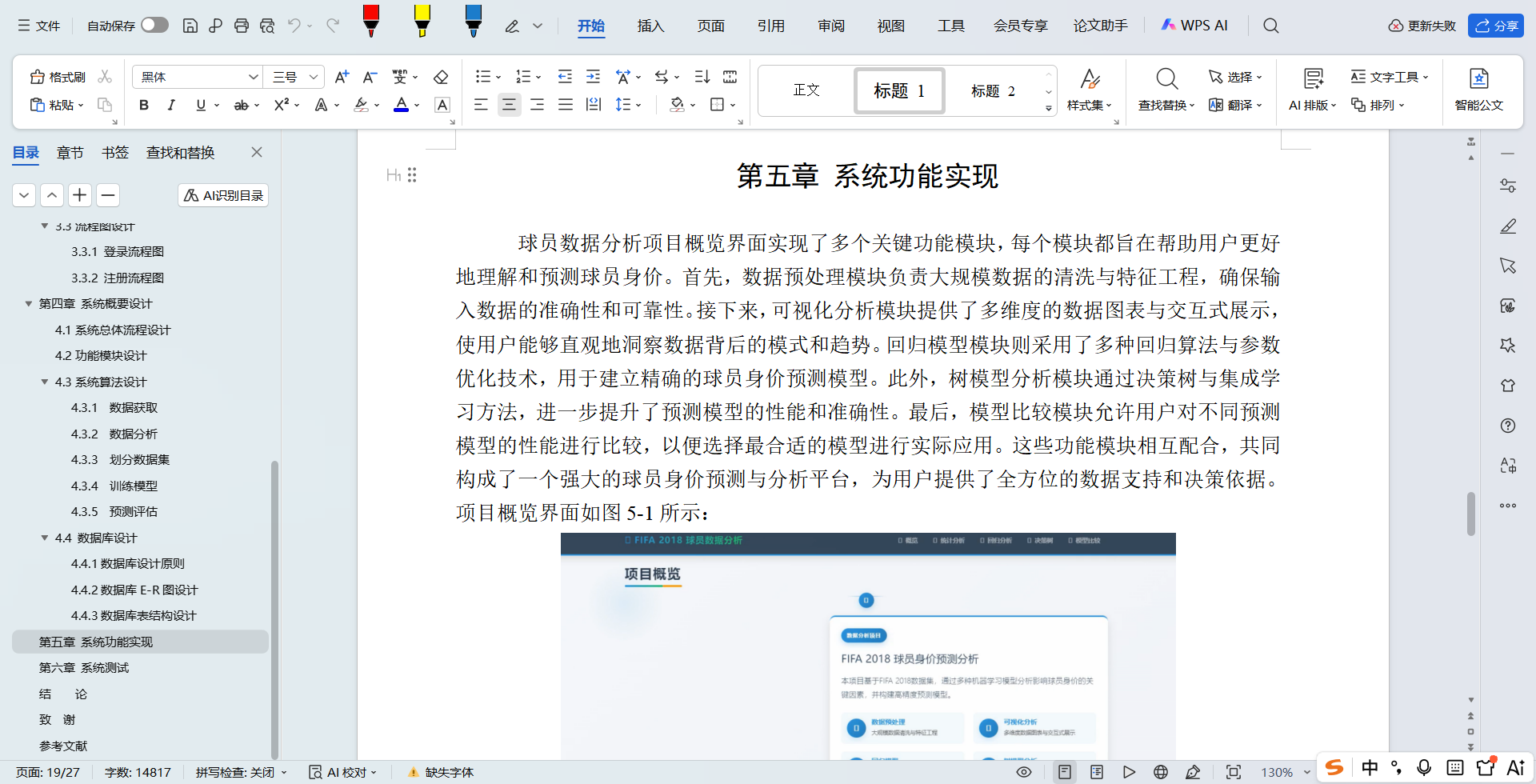Apply the 正文 style
Viewport: 1536px width, 784px height.
806,90
